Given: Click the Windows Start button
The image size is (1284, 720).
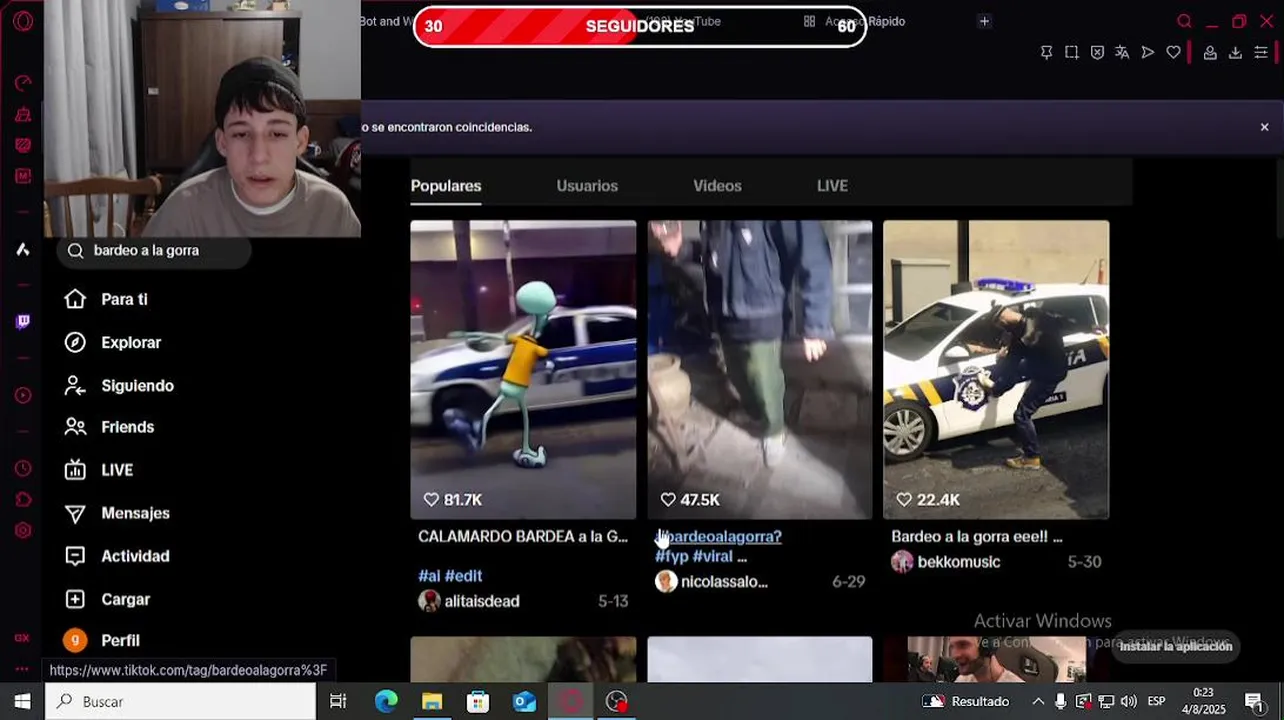Looking at the screenshot, I should coord(22,701).
